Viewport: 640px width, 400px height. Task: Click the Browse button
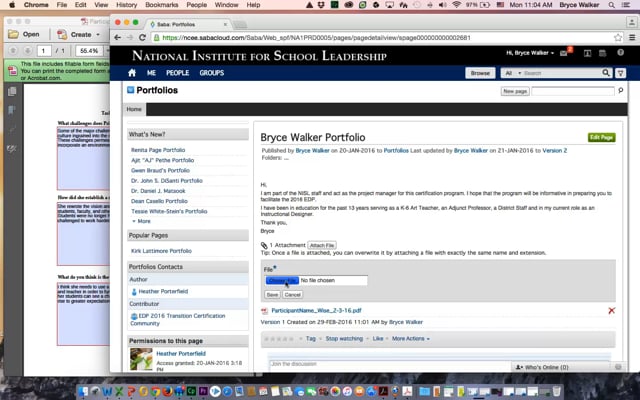click(480, 73)
